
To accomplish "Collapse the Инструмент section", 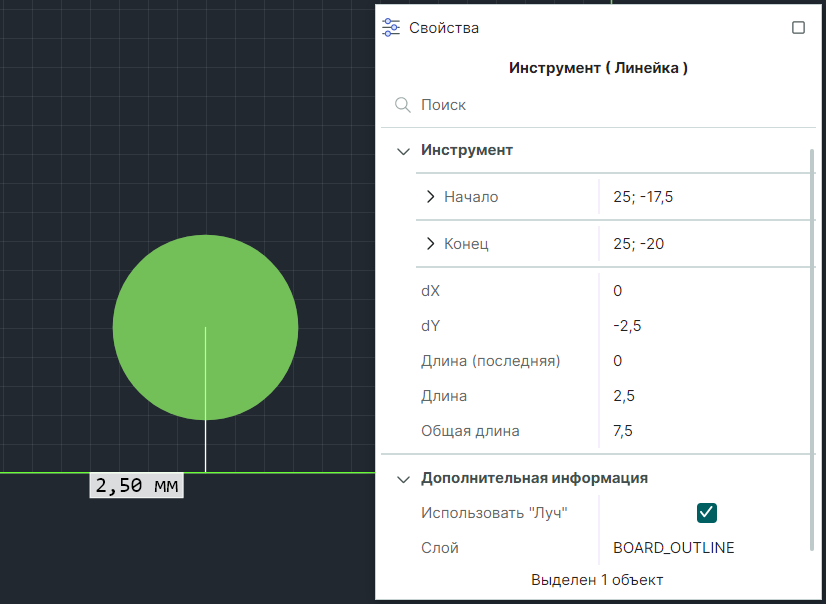I will pos(404,151).
